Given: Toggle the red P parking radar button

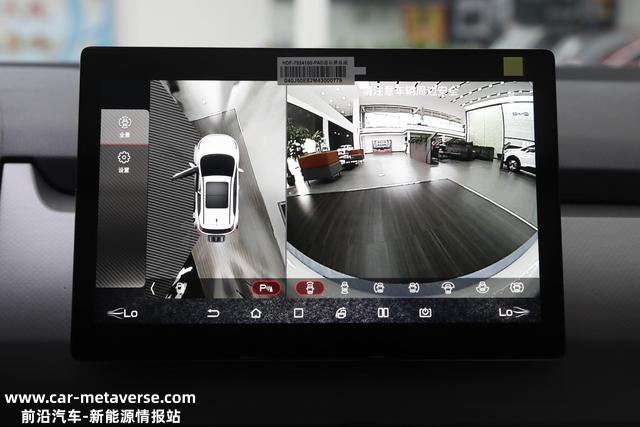Looking at the screenshot, I should pos(267,288).
